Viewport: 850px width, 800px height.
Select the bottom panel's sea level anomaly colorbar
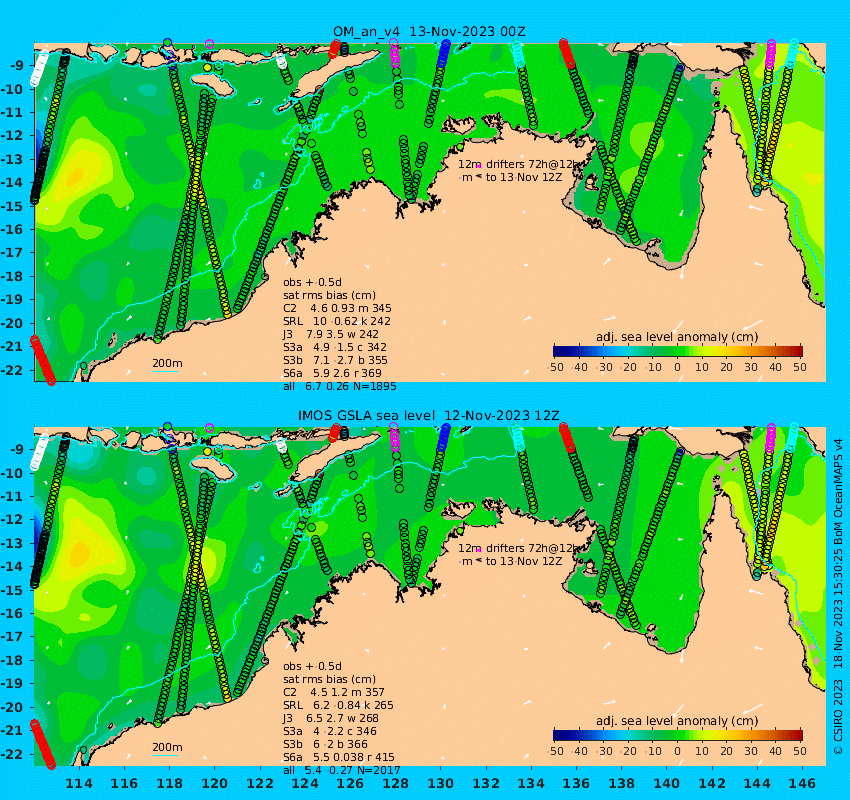point(678,736)
